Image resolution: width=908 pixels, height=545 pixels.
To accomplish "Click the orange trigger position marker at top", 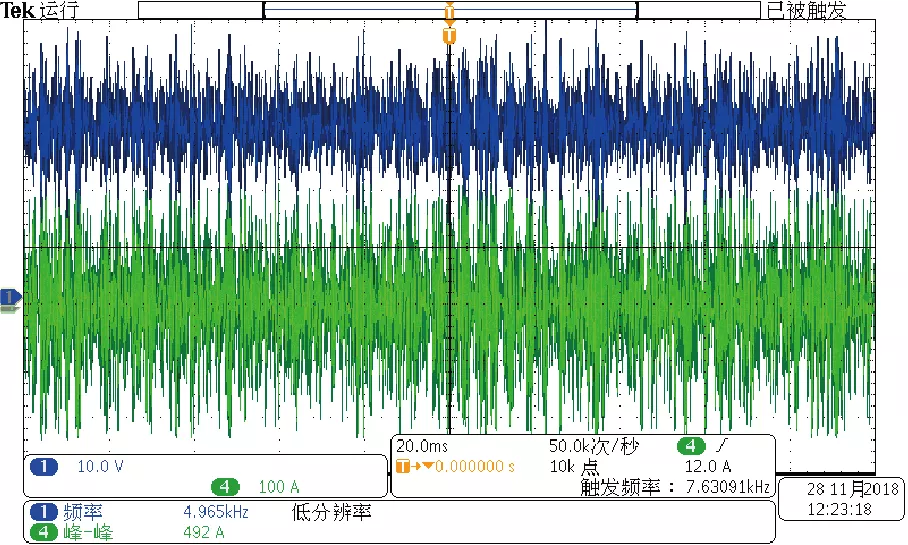I will tap(449, 35).
